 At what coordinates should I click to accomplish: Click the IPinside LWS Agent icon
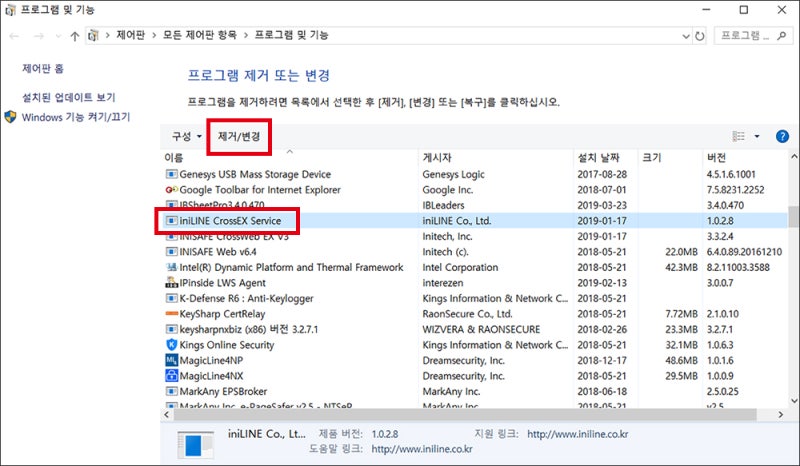click(171, 282)
